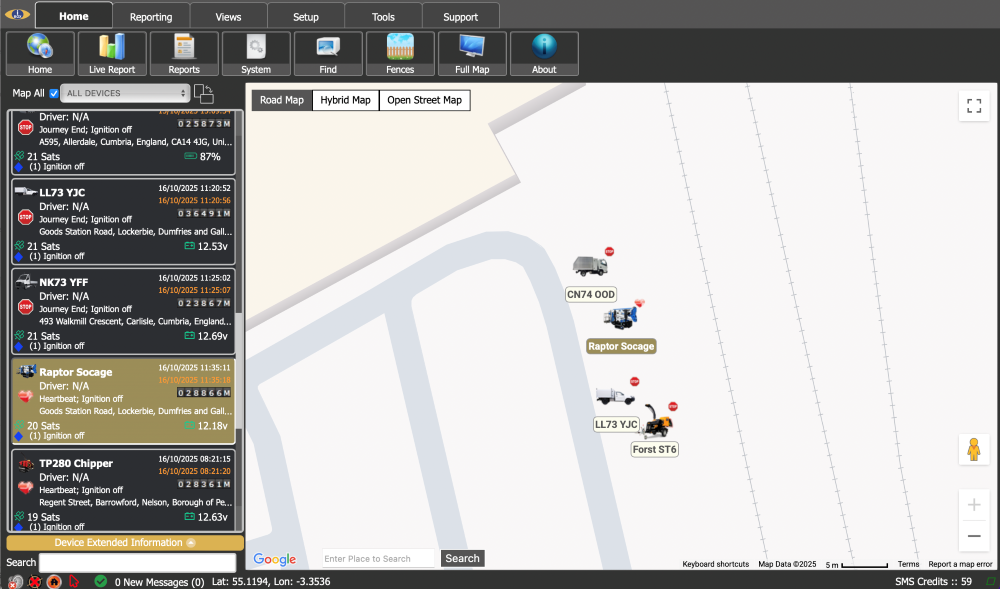This screenshot has height=589, width=1000.
Task: Focus the Enter Place to Search field
Action: click(x=378, y=558)
